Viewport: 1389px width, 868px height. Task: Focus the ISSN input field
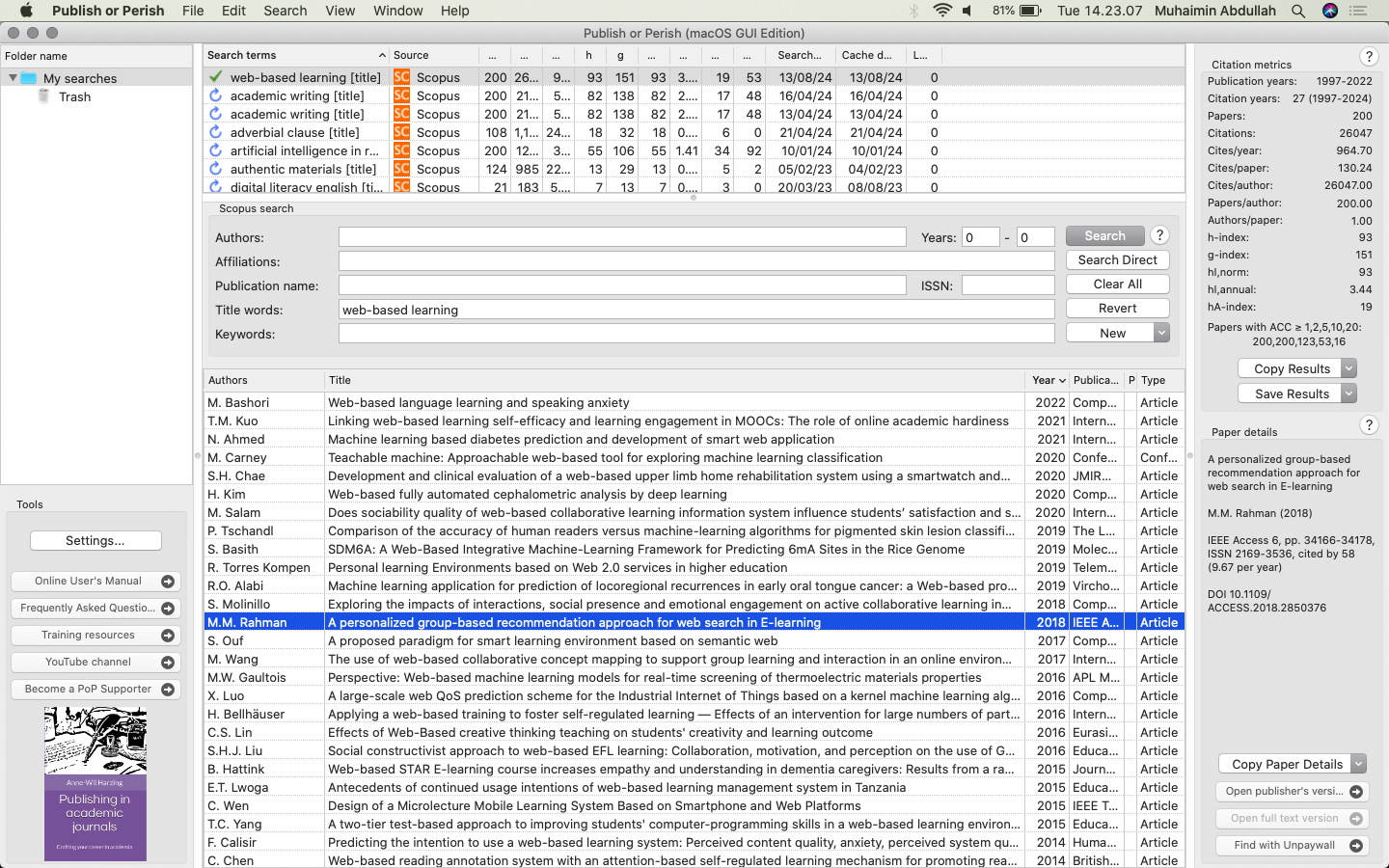coord(1008,285)
